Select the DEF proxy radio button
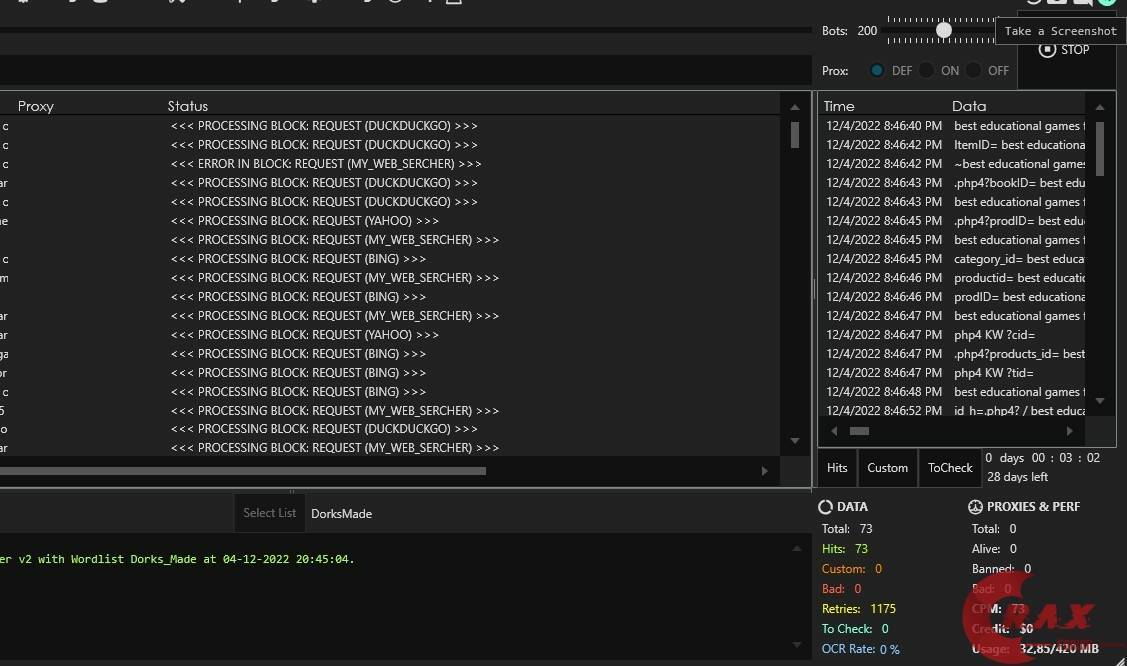The width and height of the screenshot is (1127, 666). pyautogui.click(x=877, y=71)
